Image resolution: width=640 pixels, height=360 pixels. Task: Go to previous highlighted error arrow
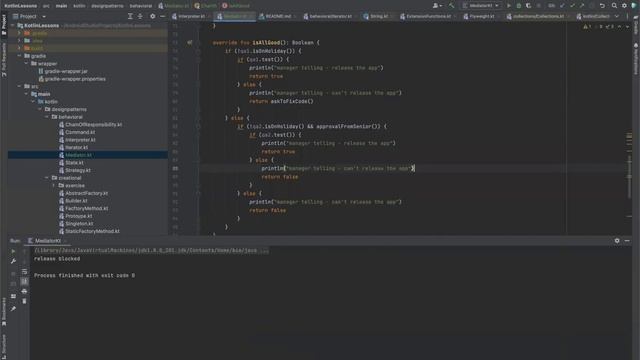[x=620, y=27]
